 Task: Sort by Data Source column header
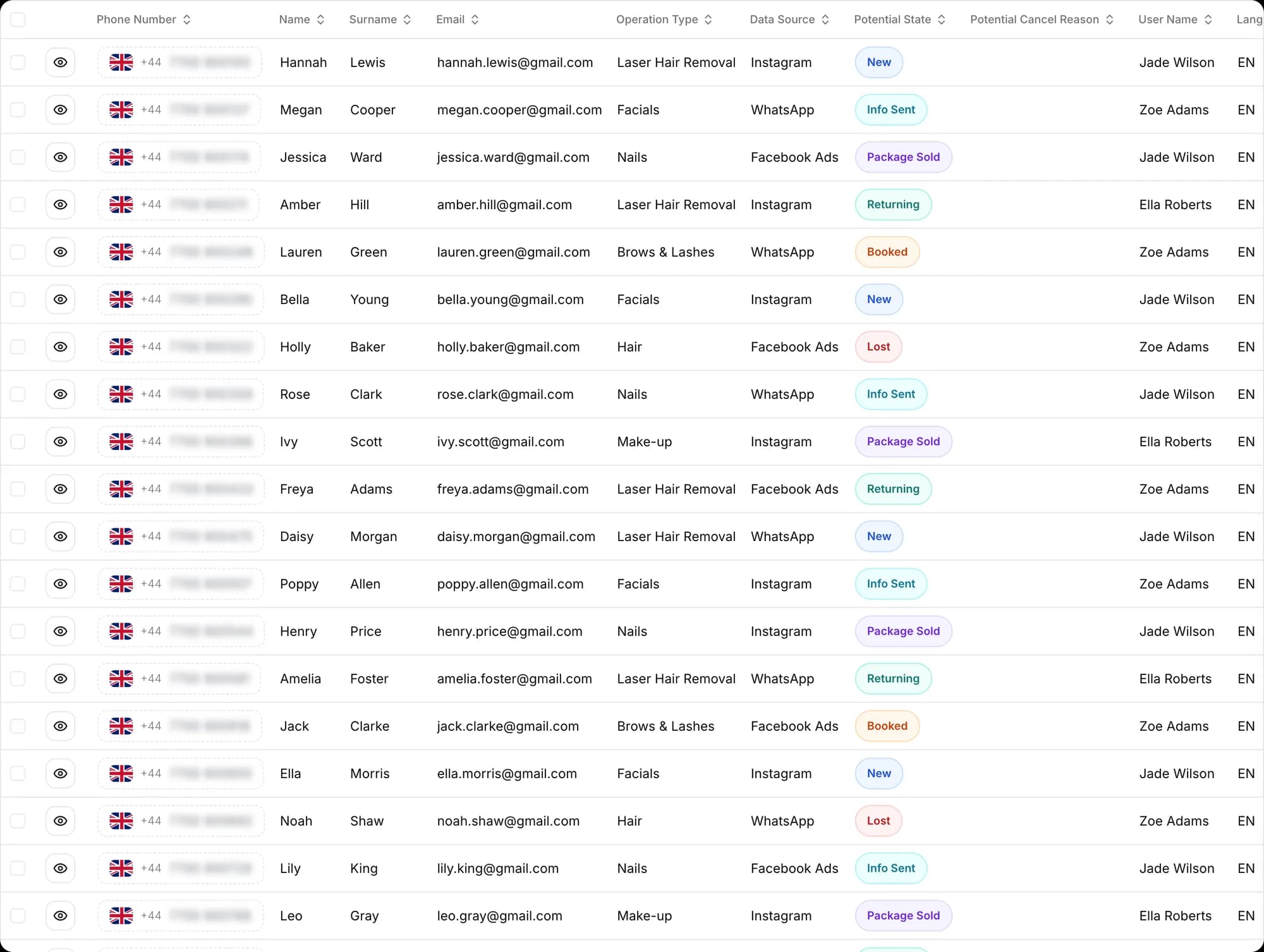[x=789, y=20]
